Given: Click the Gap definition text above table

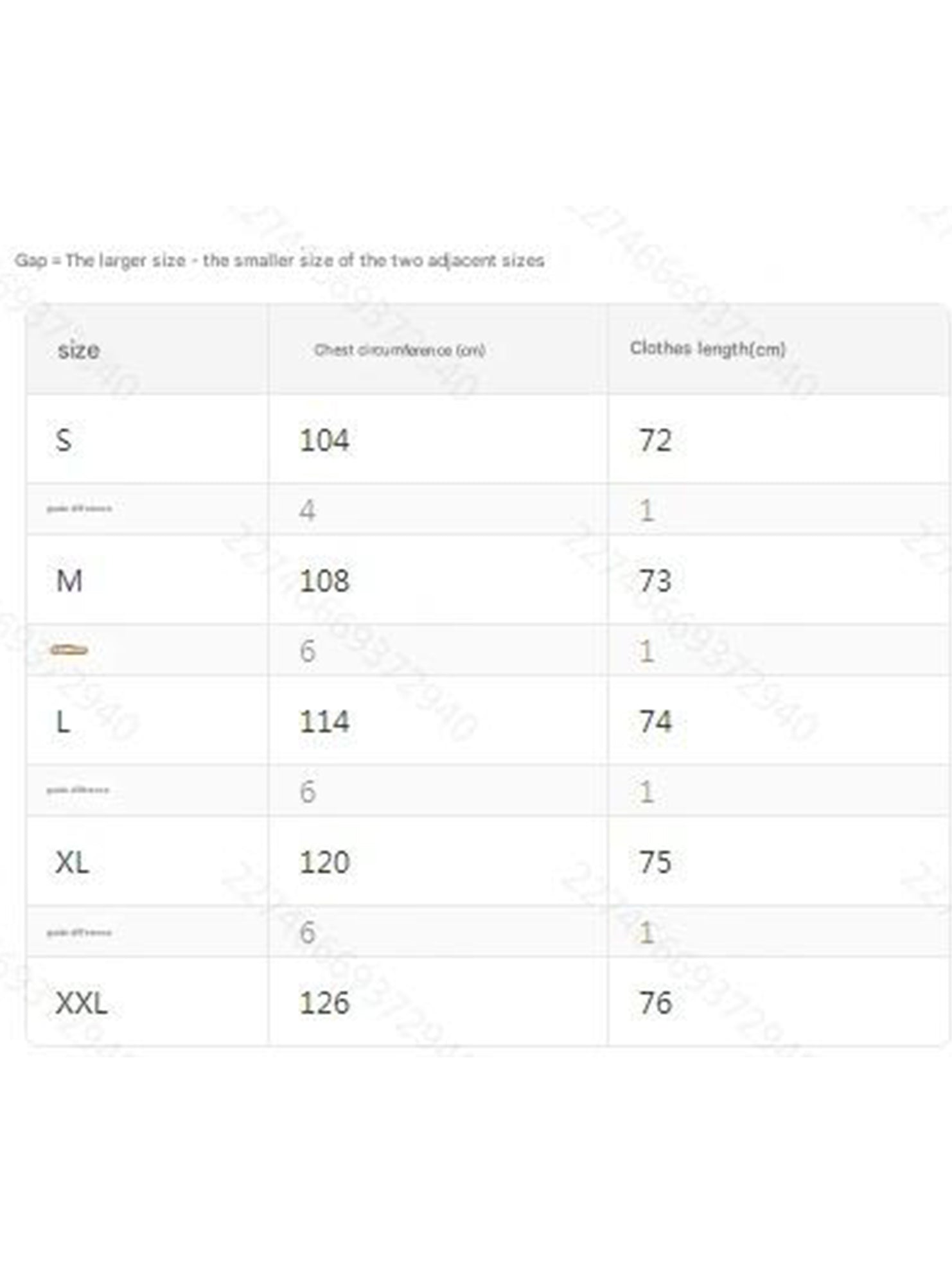Looking at the screenshot, I should [279, 260].
